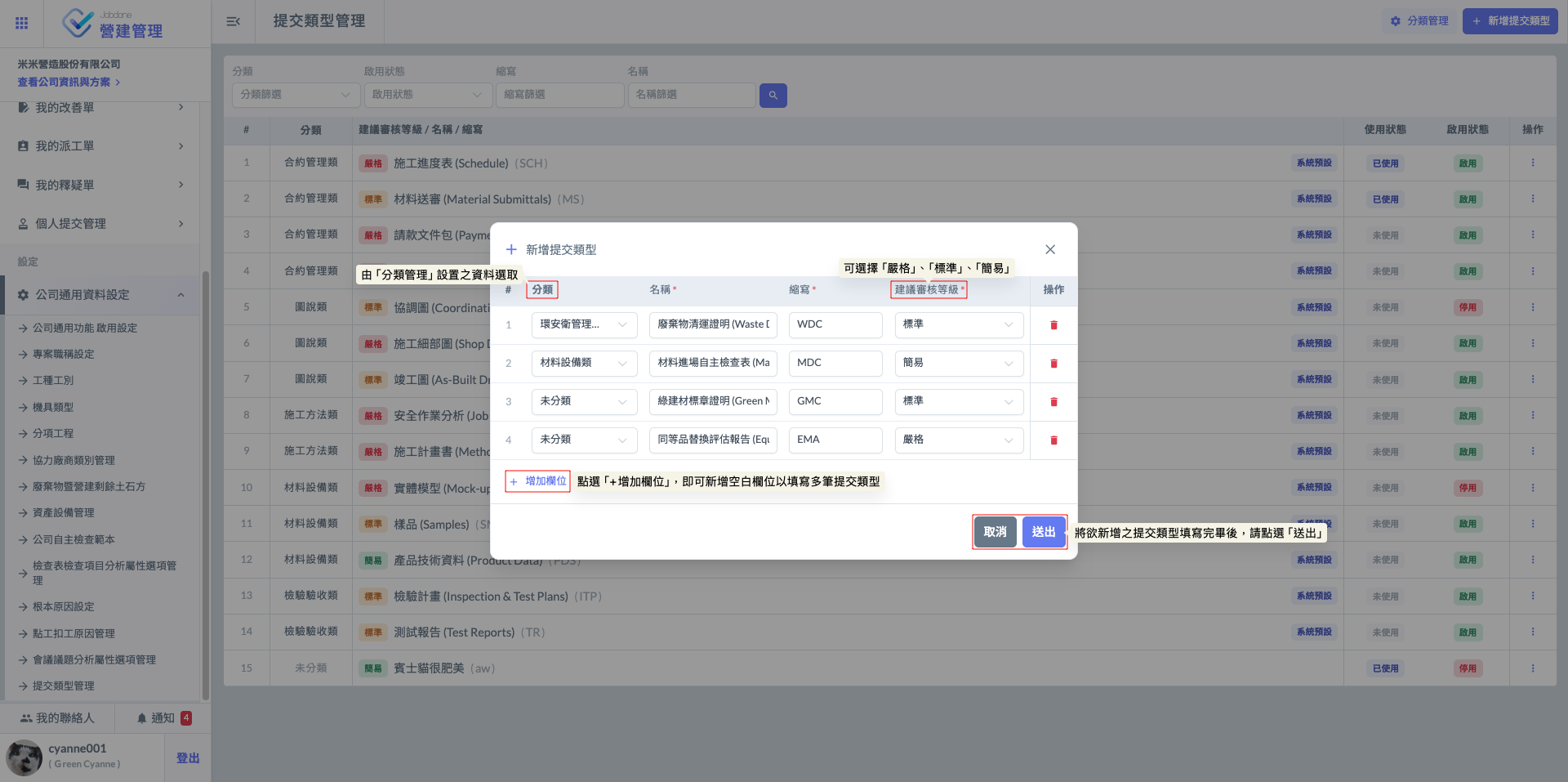
Task: Open row 2 review level dropdown 簡易
Action: pyautogui.click(x=959, y=363)
